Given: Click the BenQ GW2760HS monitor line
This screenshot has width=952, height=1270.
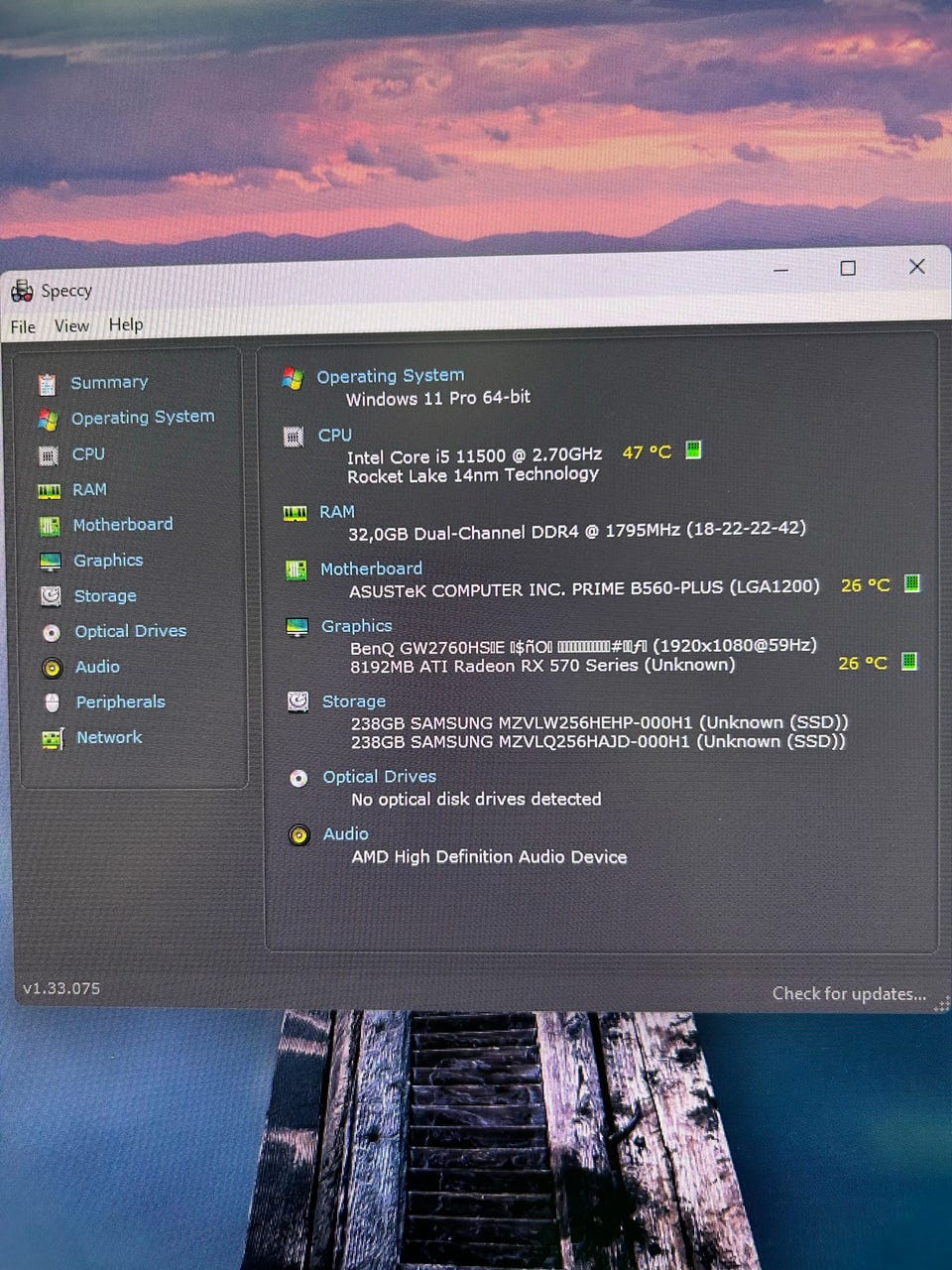Looking at the screenshot, I should [x=583, y=647].
